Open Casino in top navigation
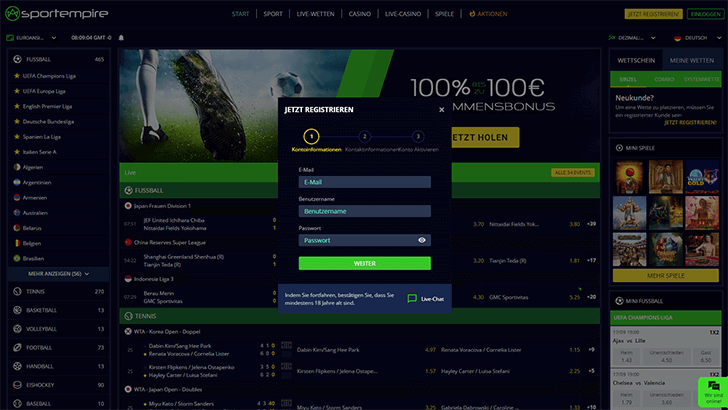Screen dimensions: 728x410 click(359, 14)
